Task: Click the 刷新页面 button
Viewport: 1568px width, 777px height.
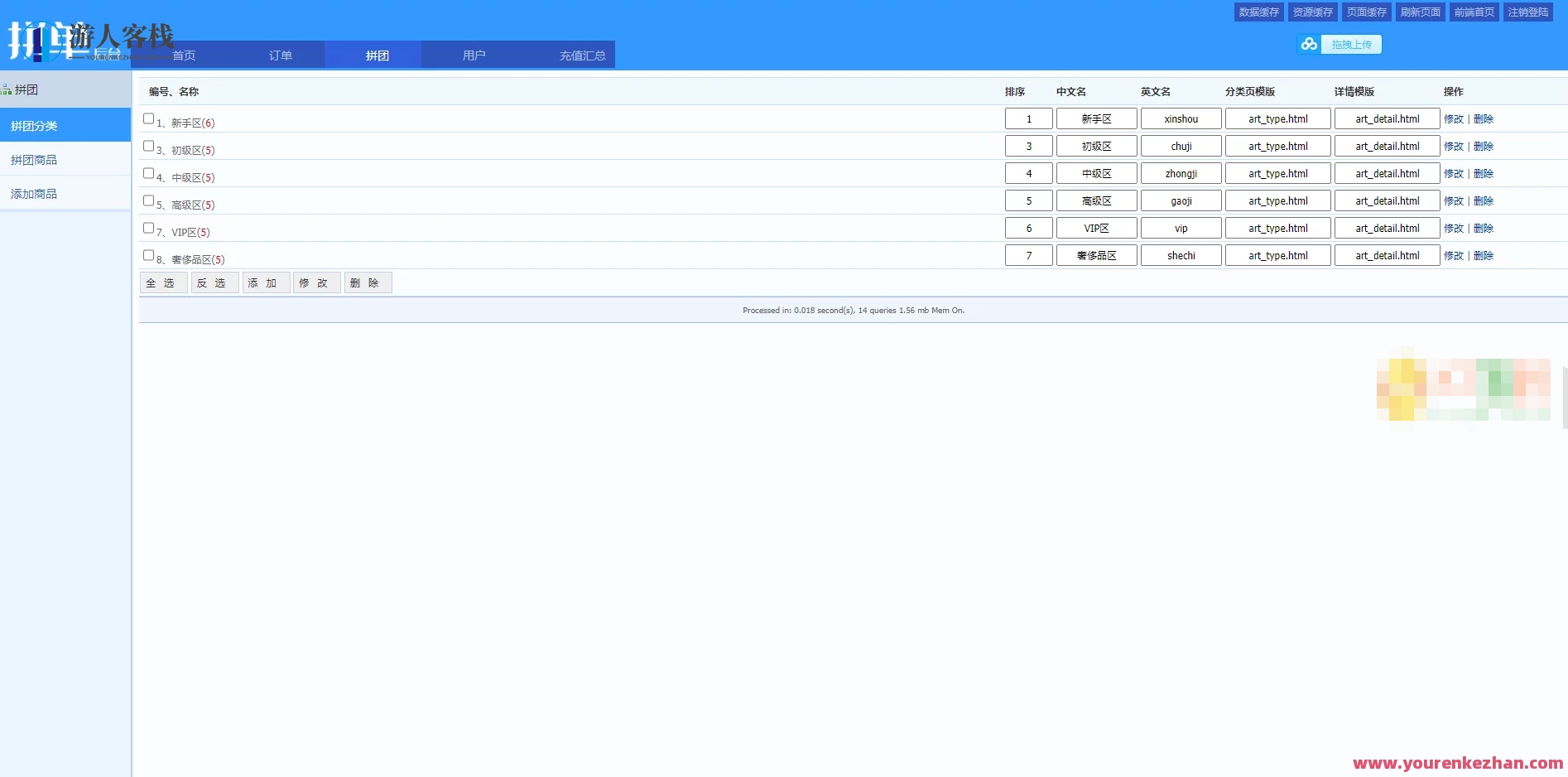Action: pyautogui.click(x=1420, y=12)
